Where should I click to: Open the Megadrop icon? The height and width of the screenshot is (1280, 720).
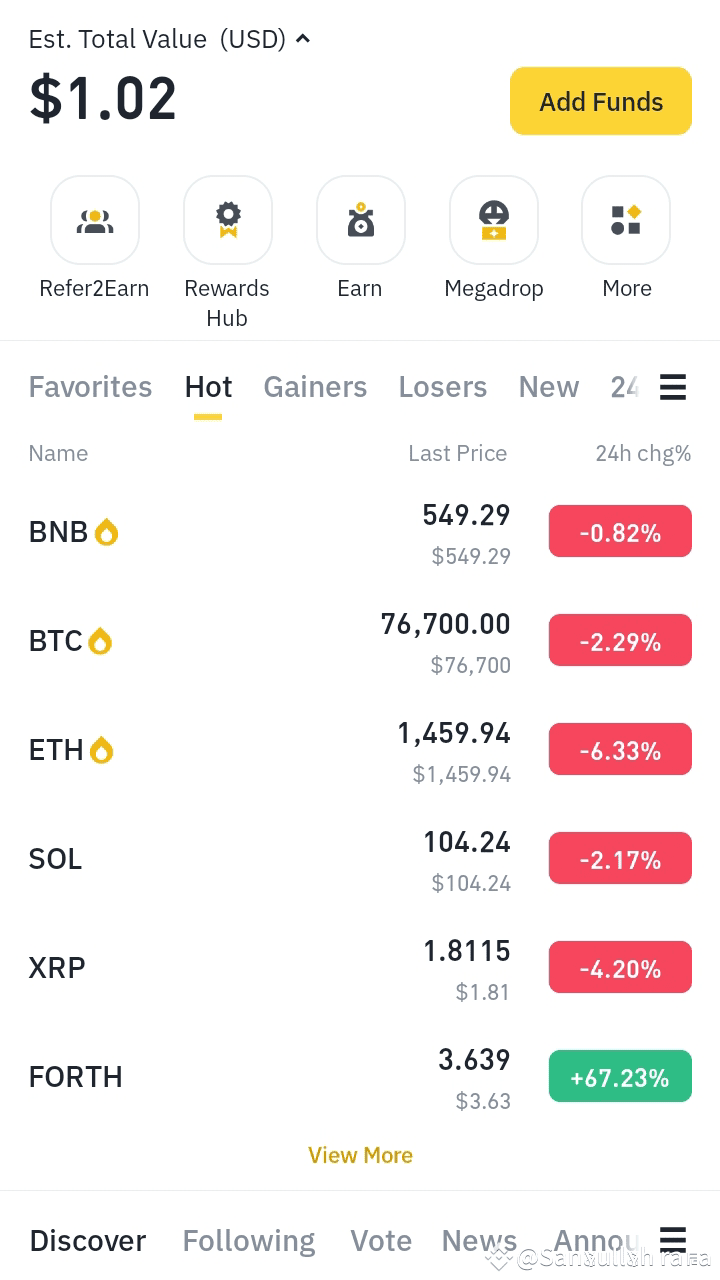[494, 220]
